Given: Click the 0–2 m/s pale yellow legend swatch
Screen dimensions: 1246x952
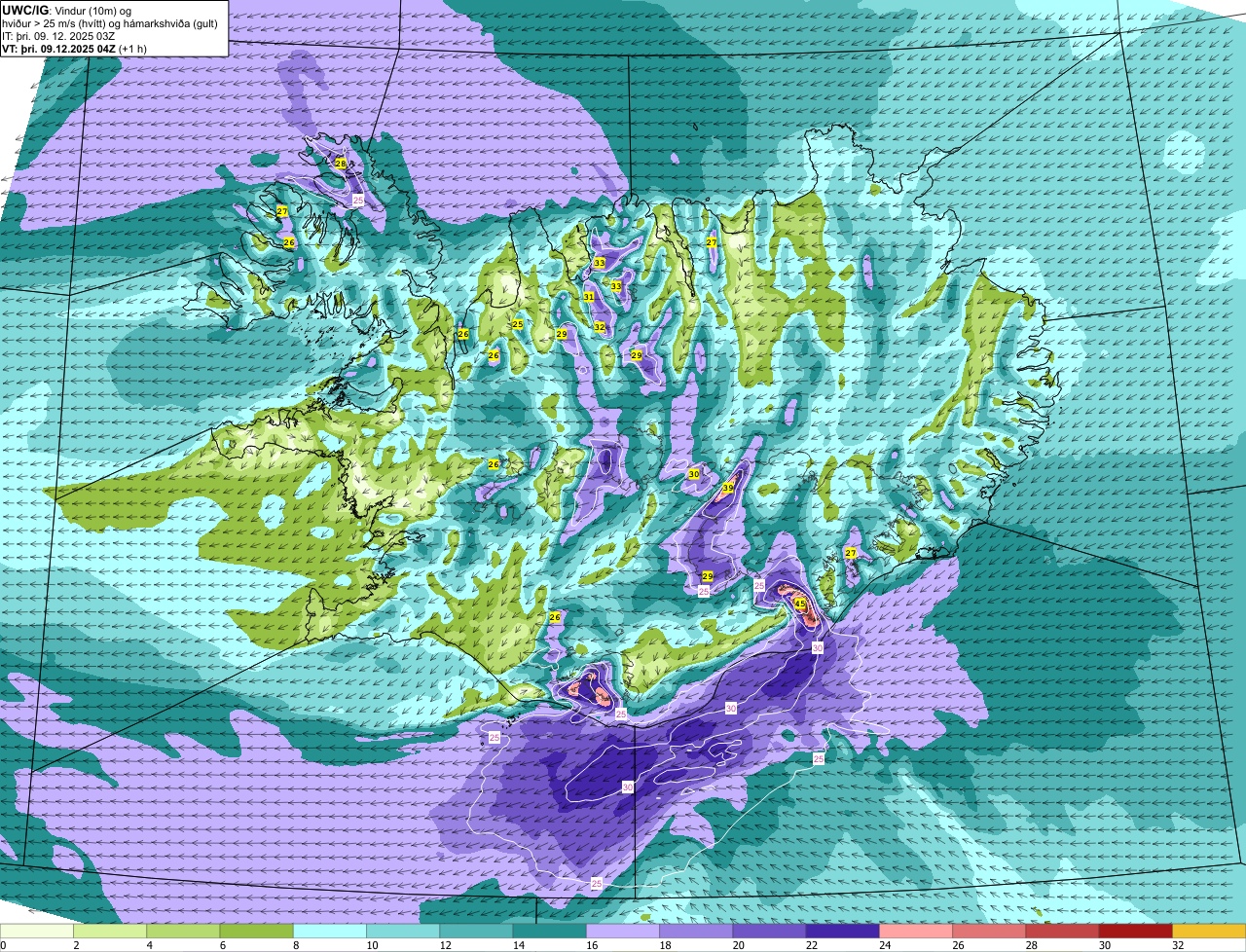Looking at the screenshot, I should click(37, 932).
